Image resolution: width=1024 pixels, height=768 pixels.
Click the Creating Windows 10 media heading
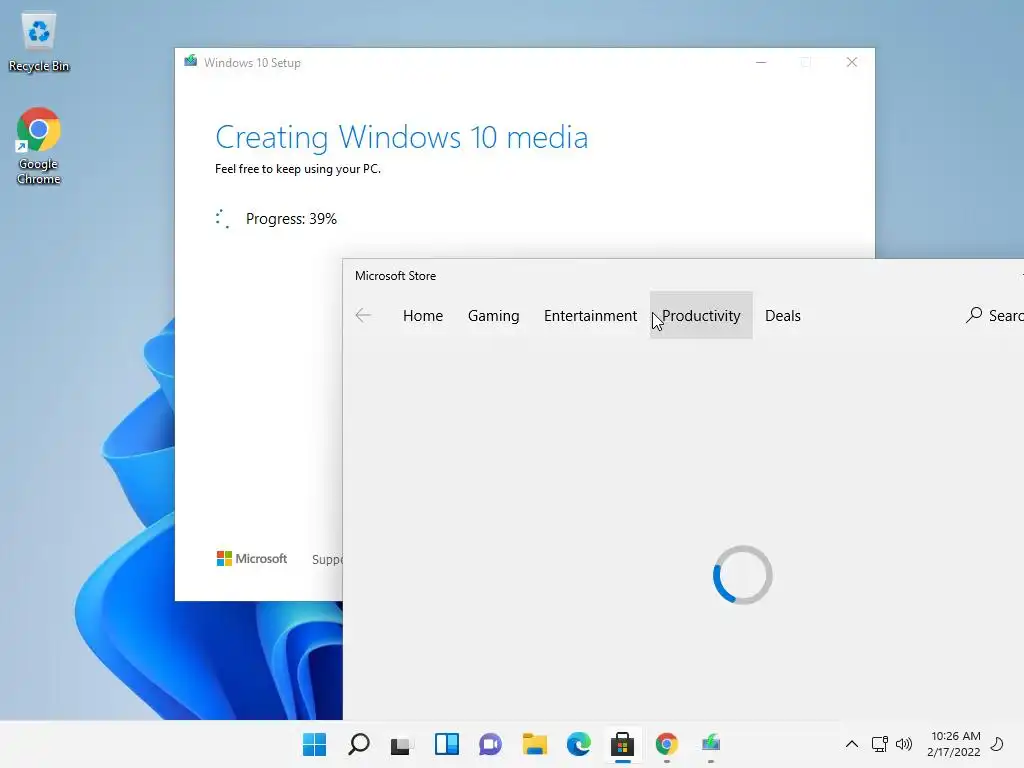coord(401,137)
